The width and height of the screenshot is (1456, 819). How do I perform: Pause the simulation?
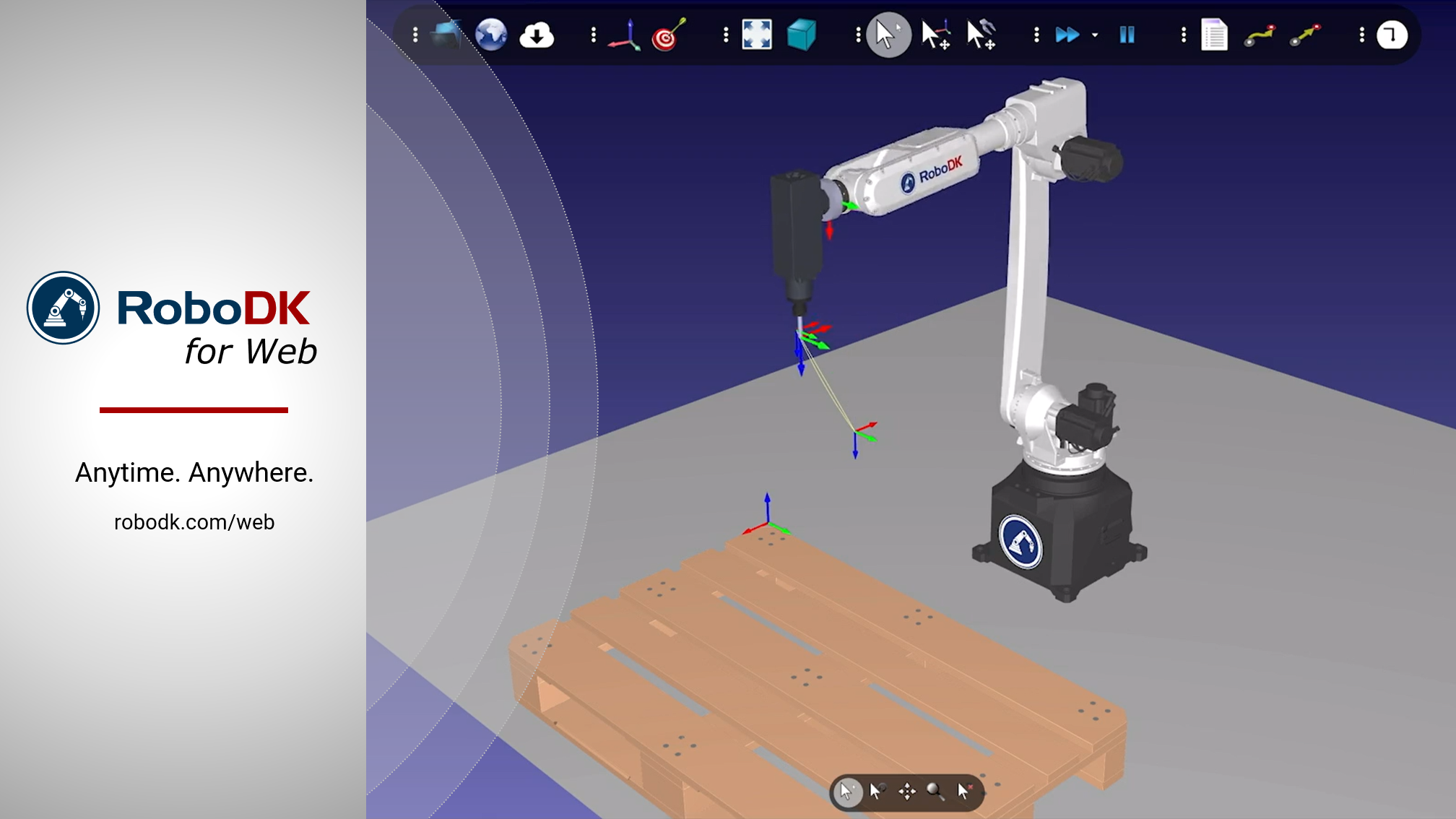1127,35
